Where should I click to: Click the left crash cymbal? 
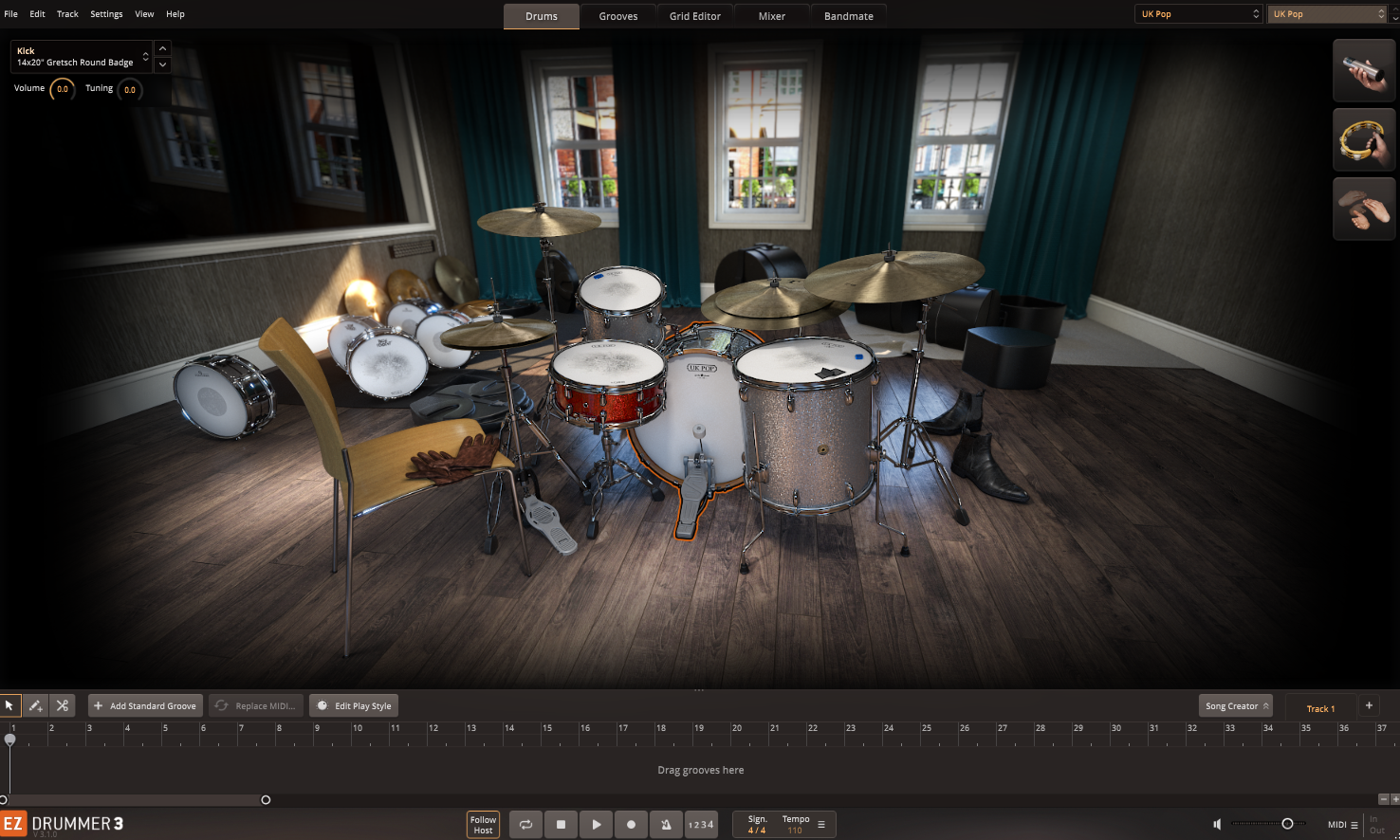[539, 221]
